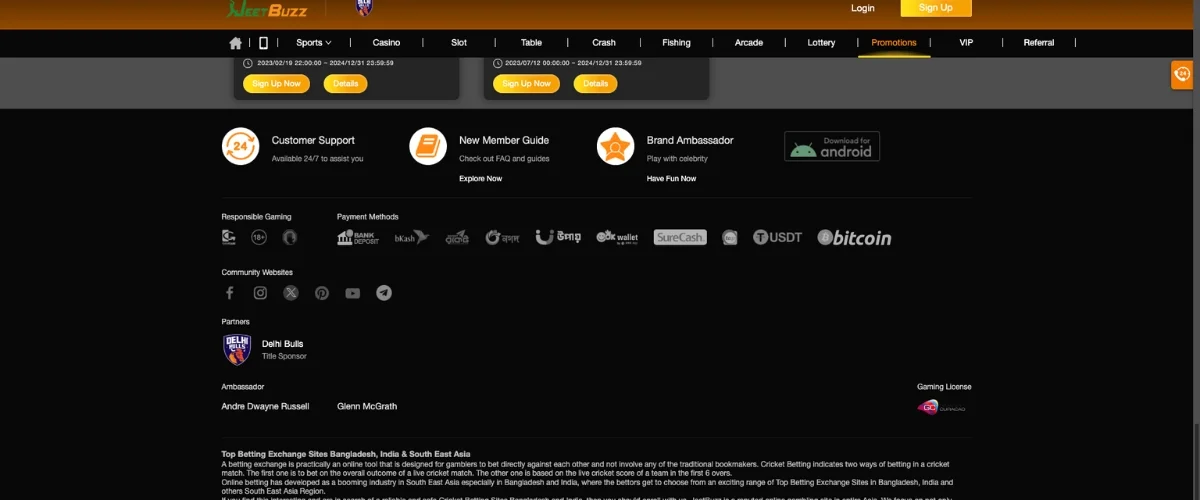
Task: Open the Telegram community icon
Action: click(384, 293)
